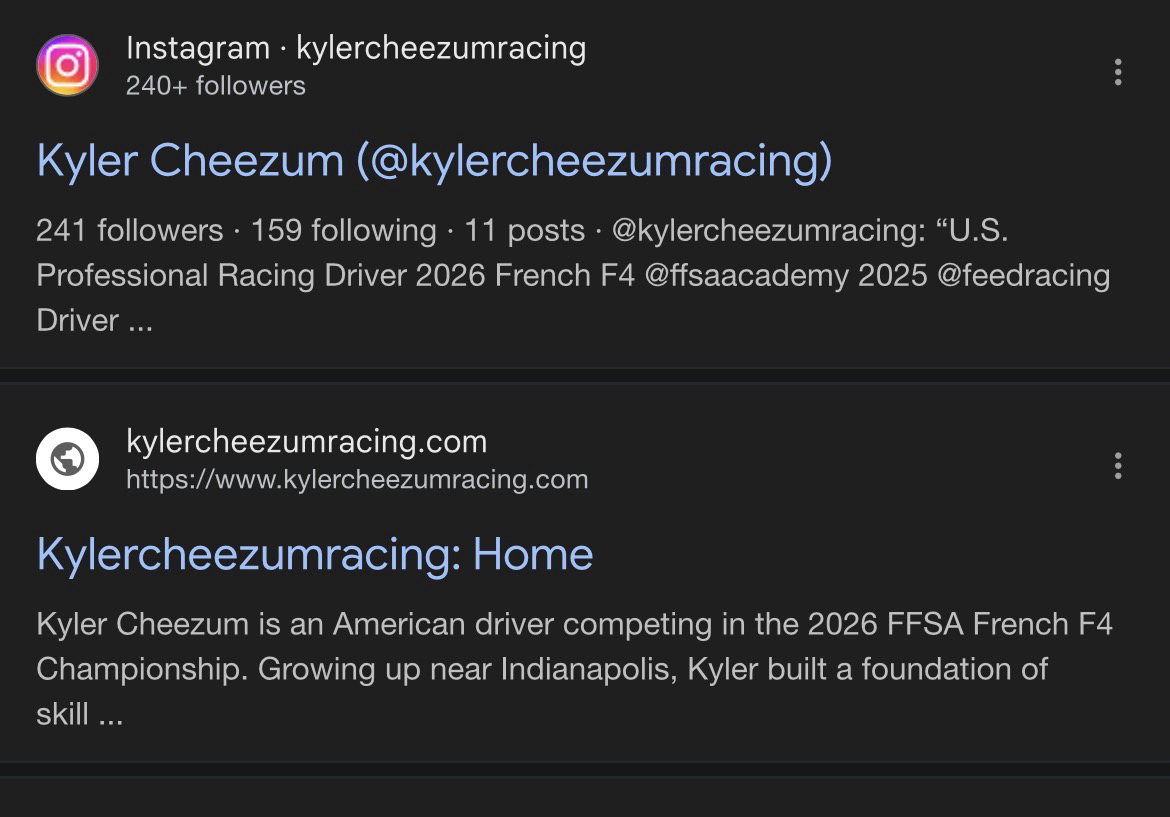Click the 240+ followers subtitle text

pyautogui.click(x=216, y=86)
